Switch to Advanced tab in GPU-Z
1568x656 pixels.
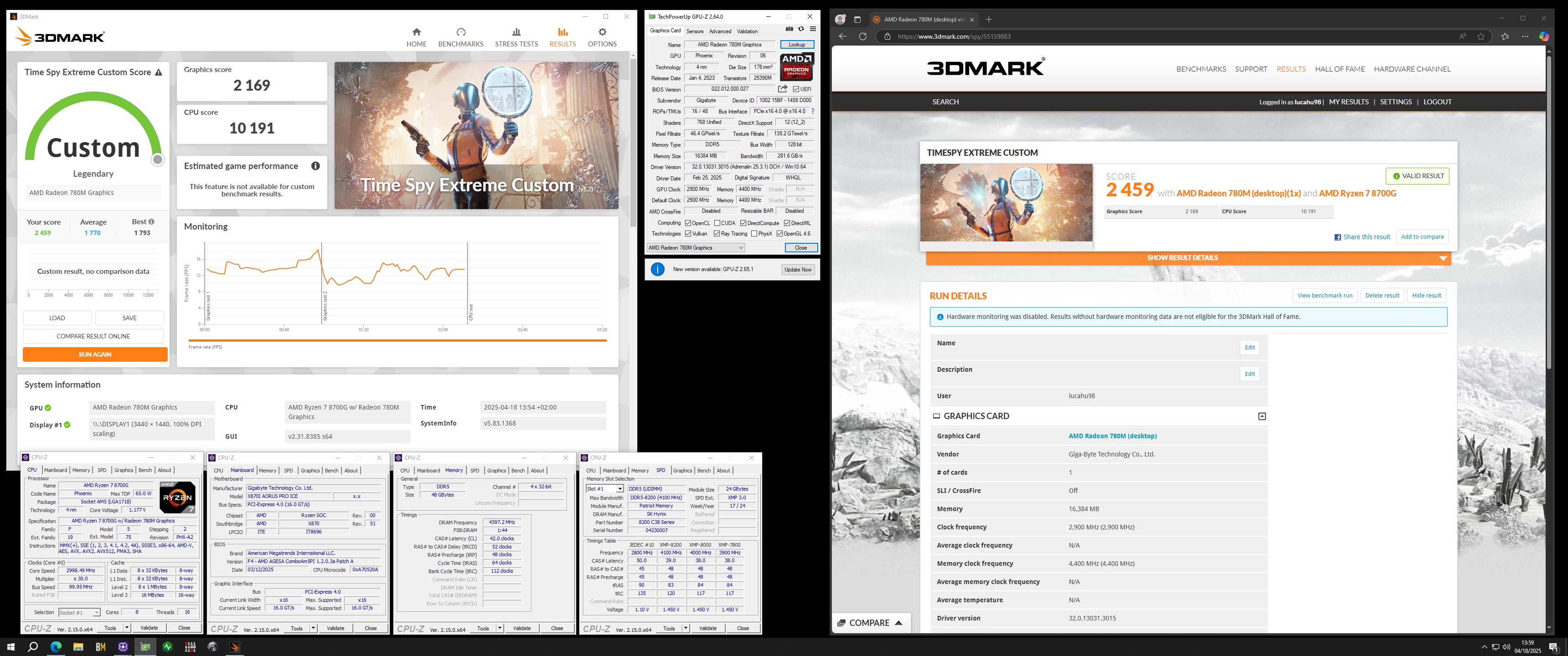(x=719, y=31)
